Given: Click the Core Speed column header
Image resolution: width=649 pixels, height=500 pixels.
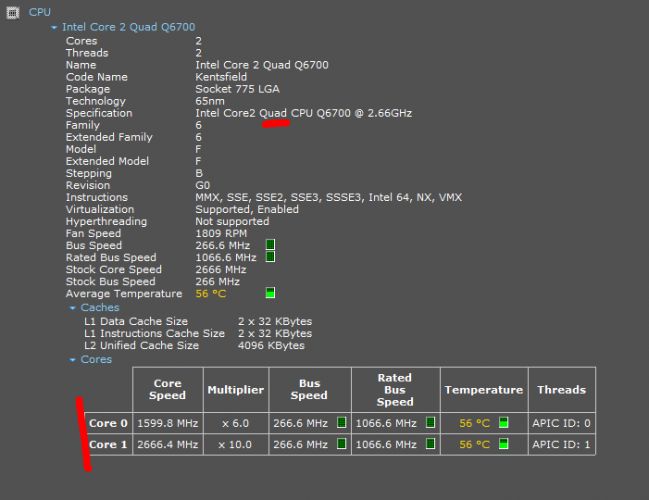Looking at the screenshot, I should click(168, 389).
